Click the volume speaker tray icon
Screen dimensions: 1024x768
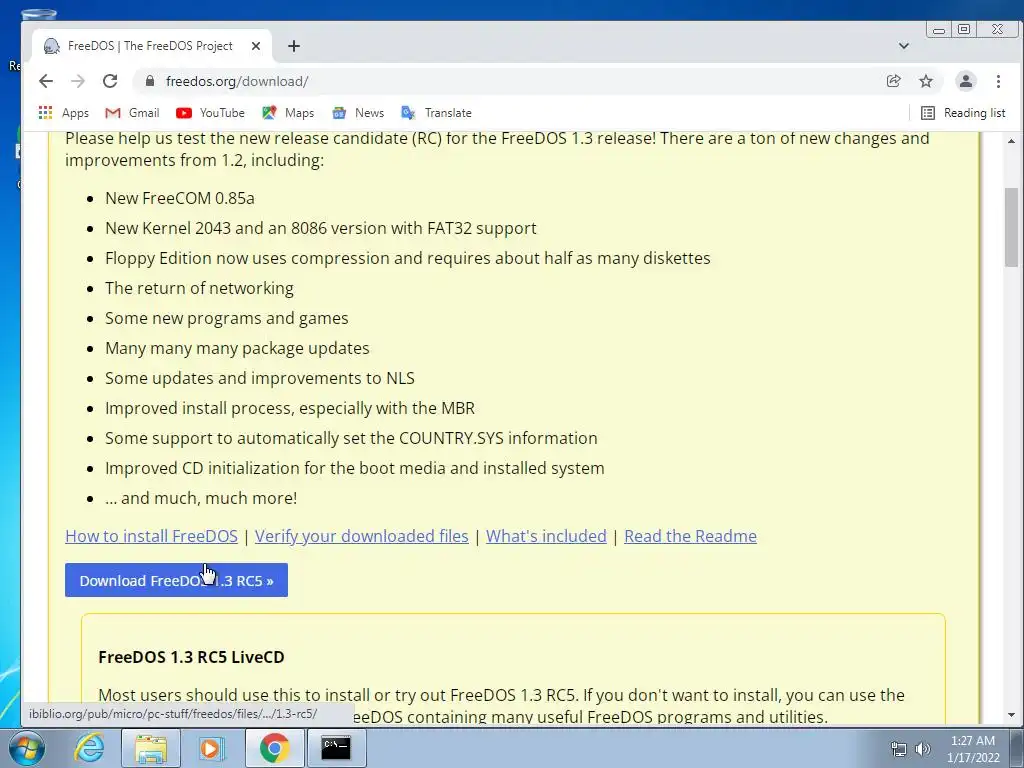point(922,749)
